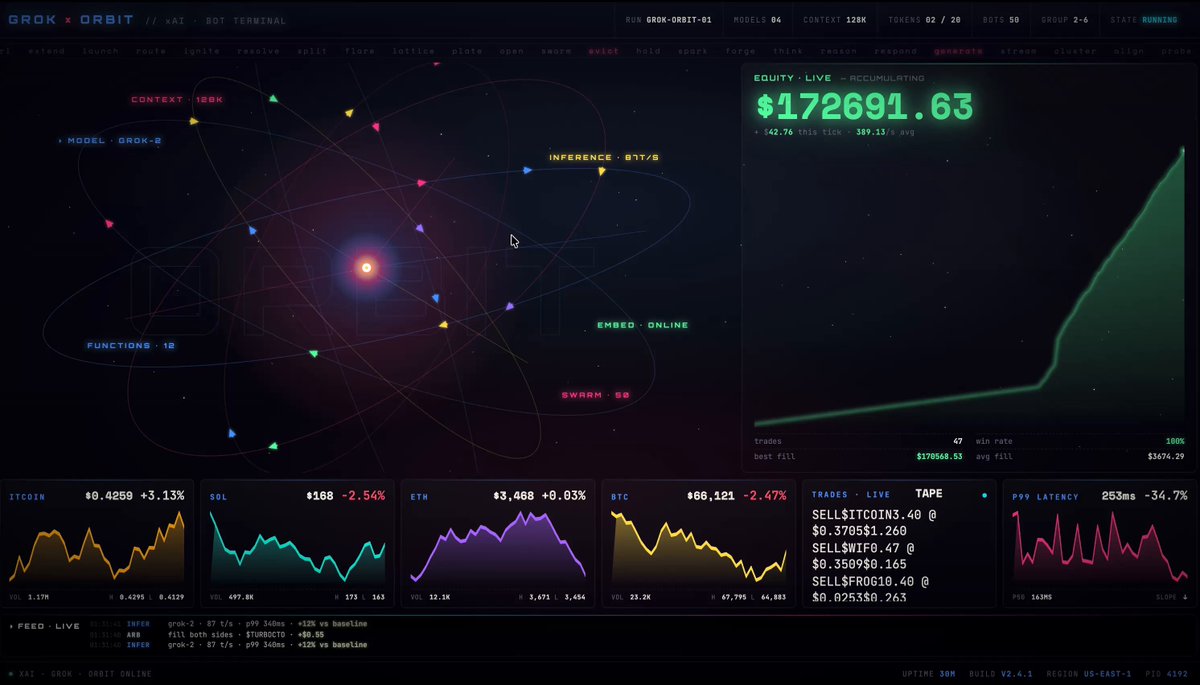Click the green status dot beside XAI · GROK · ORBIT ONLINE
Image resolution: width=1200 pixels, height=685 pixels.
pos(11,674)
